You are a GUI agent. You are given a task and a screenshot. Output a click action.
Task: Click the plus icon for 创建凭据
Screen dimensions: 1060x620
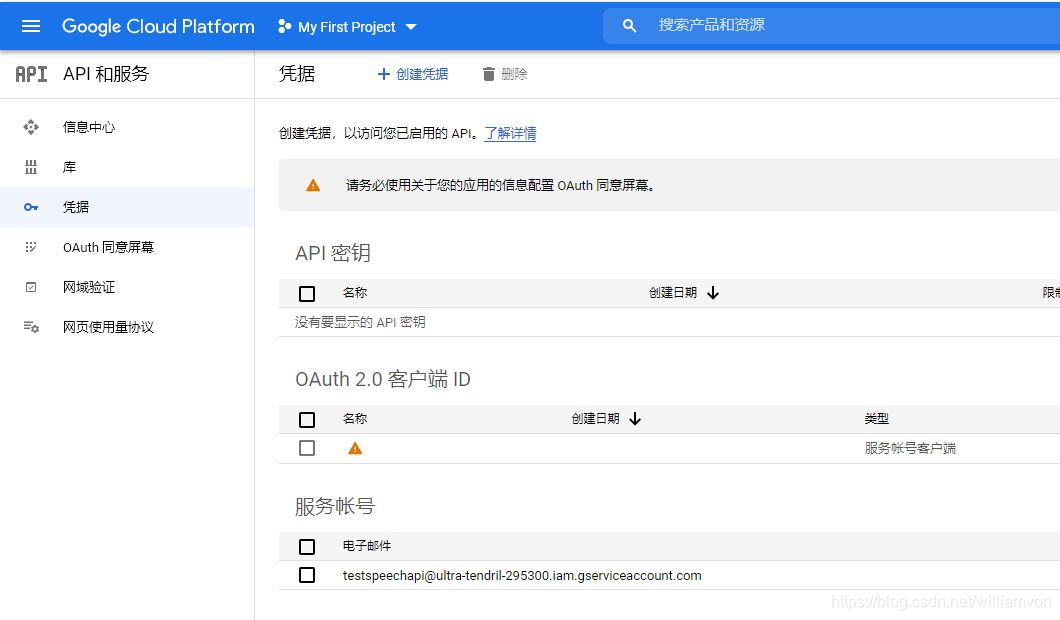pos(383,74)
